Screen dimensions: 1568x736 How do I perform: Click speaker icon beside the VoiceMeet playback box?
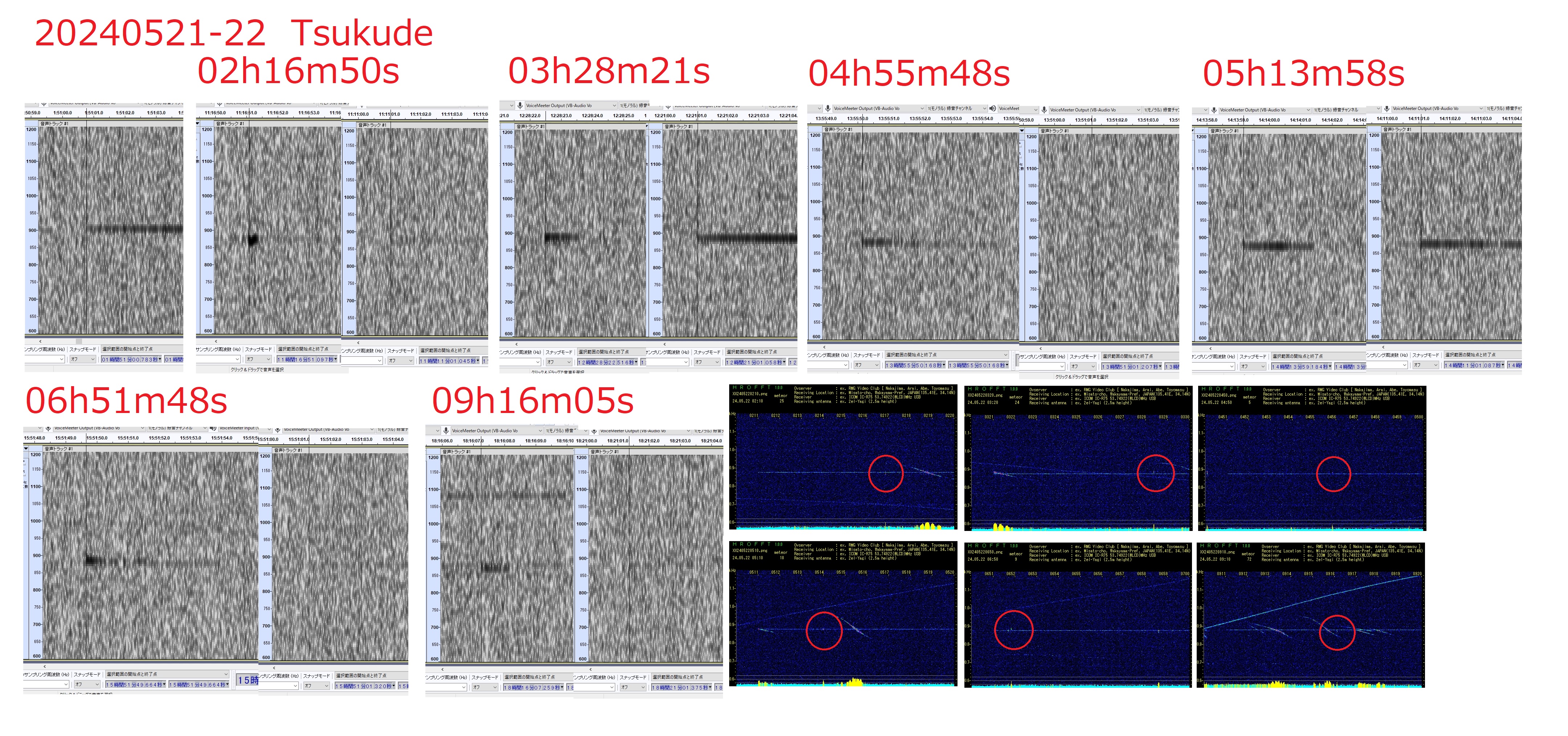point(992,109)
